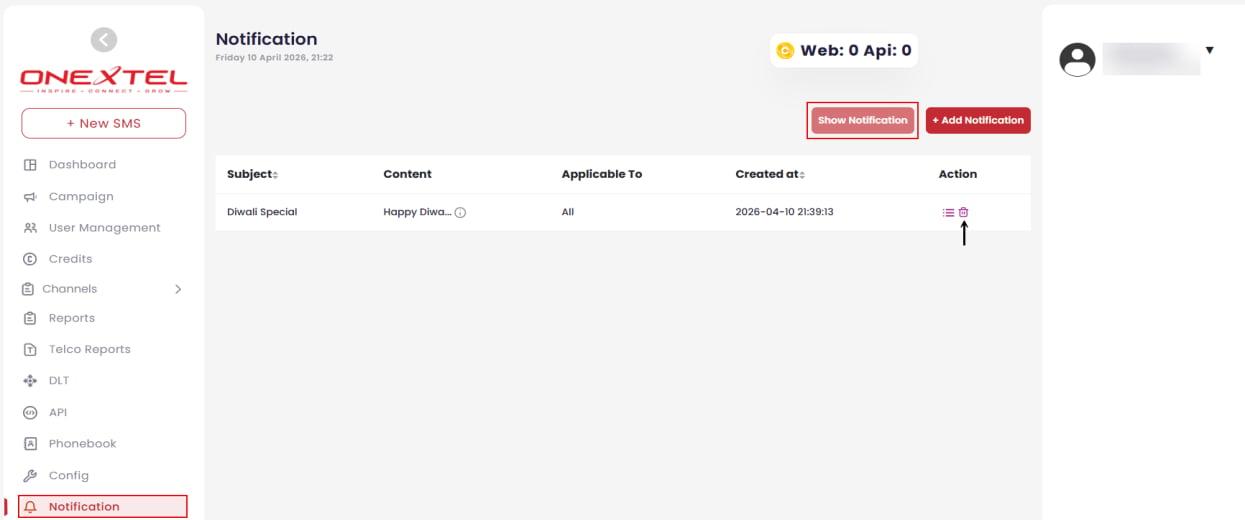Click the Dashboard grid icon
This screenshot has width=1245, height=520.
(x=30, y=165)
